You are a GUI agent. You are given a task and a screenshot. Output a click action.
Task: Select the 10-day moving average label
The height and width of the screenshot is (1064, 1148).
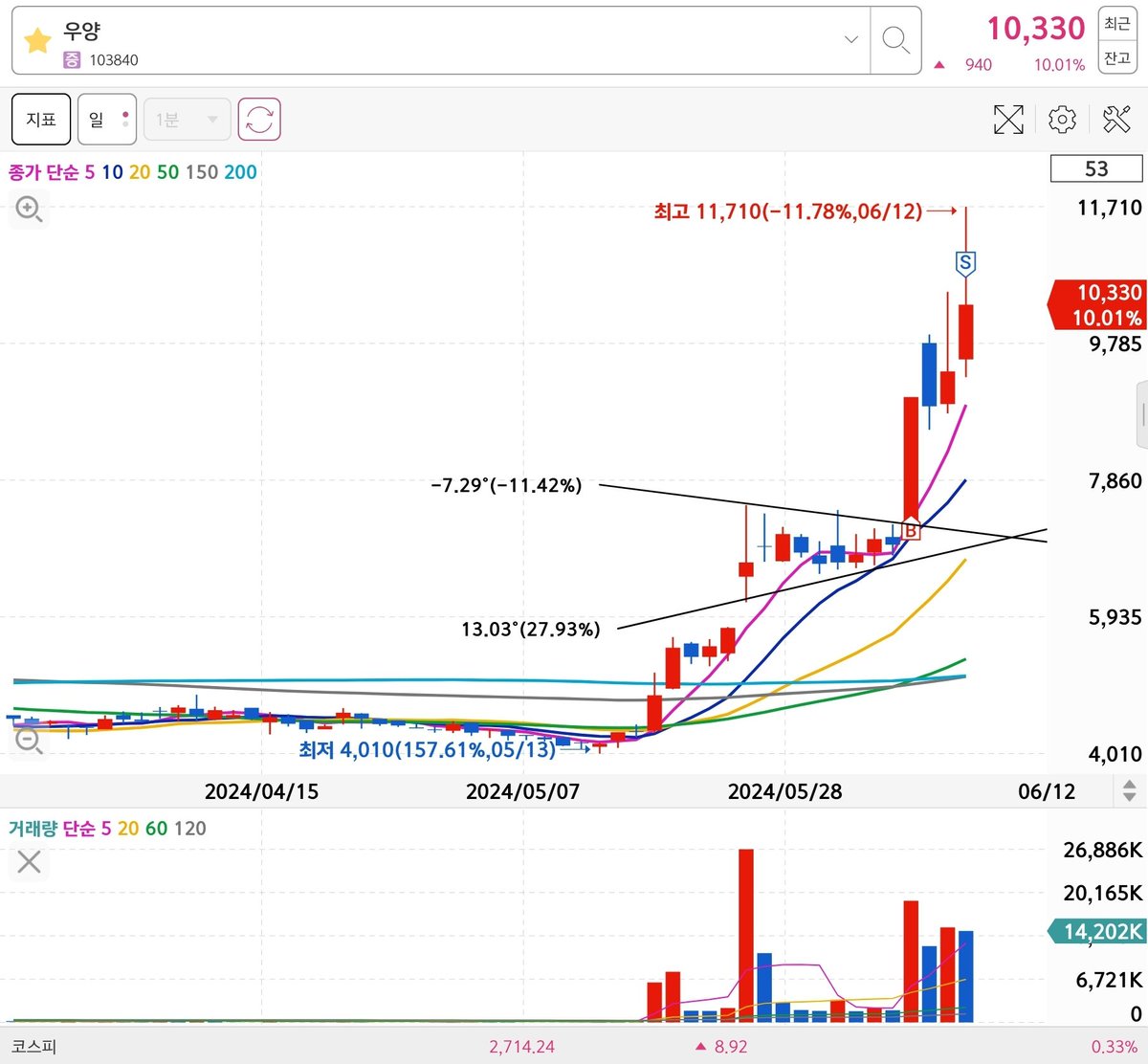click(x=112, y=172)
